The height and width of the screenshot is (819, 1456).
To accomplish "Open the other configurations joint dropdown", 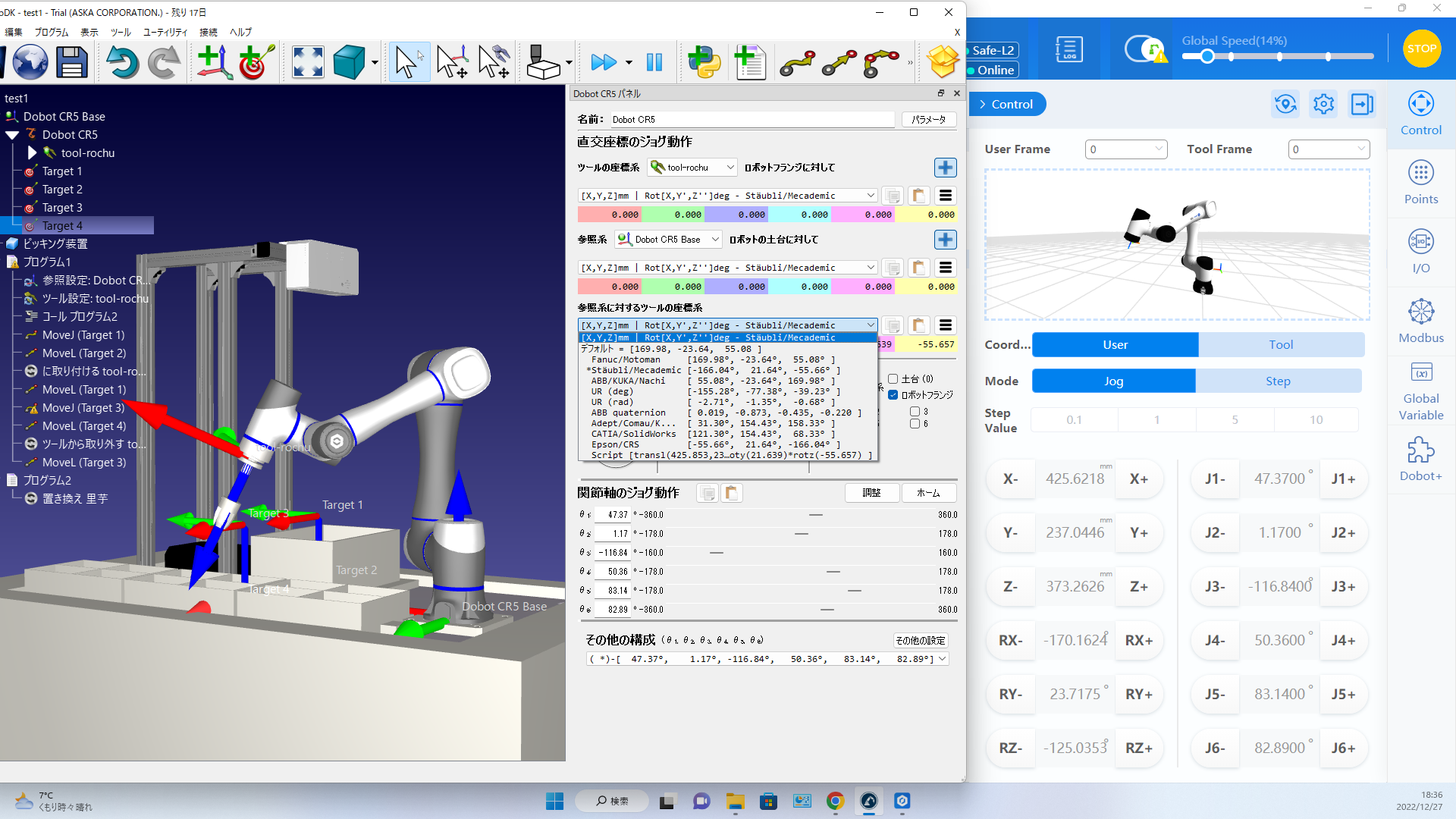I will 767,659.
